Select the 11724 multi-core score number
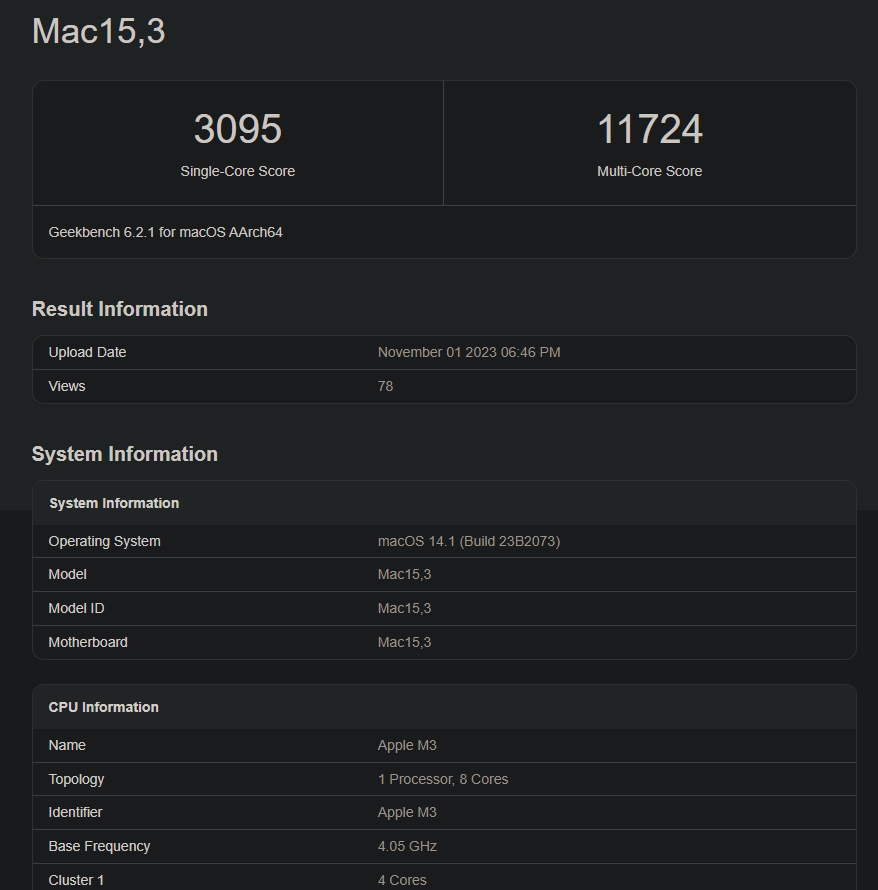 coord(649,129)
